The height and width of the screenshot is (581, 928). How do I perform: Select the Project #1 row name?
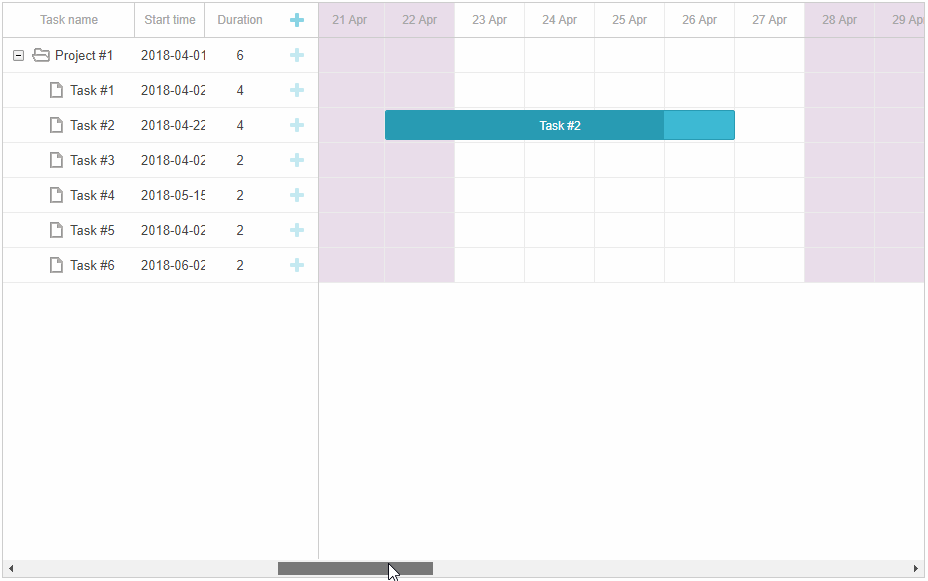click(83, 55)
